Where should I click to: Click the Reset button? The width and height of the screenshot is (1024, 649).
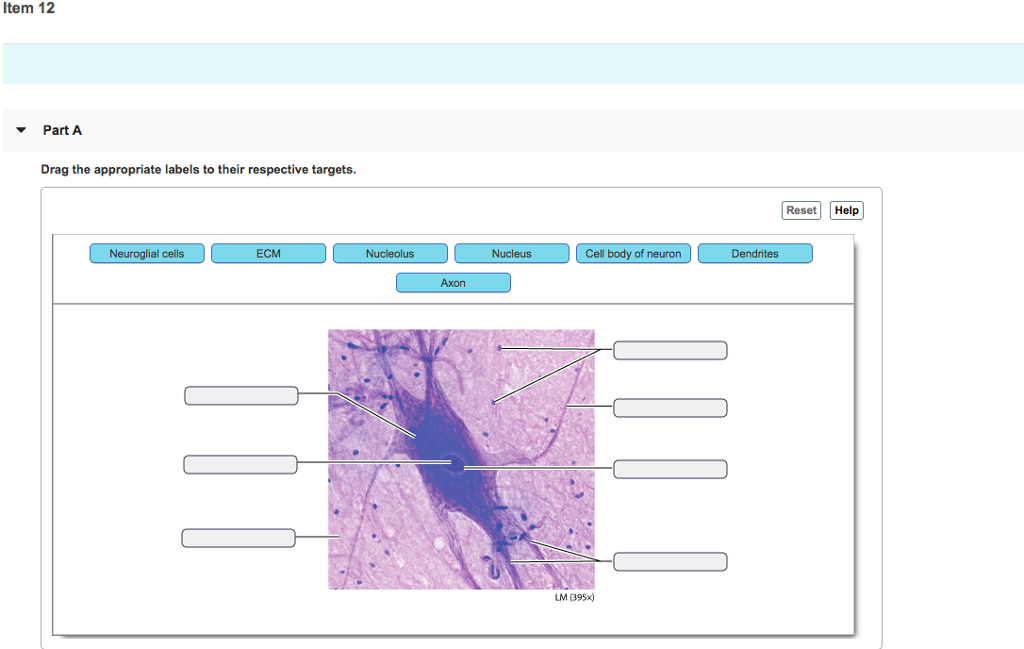pyautogui.click(x=801, y=210)
